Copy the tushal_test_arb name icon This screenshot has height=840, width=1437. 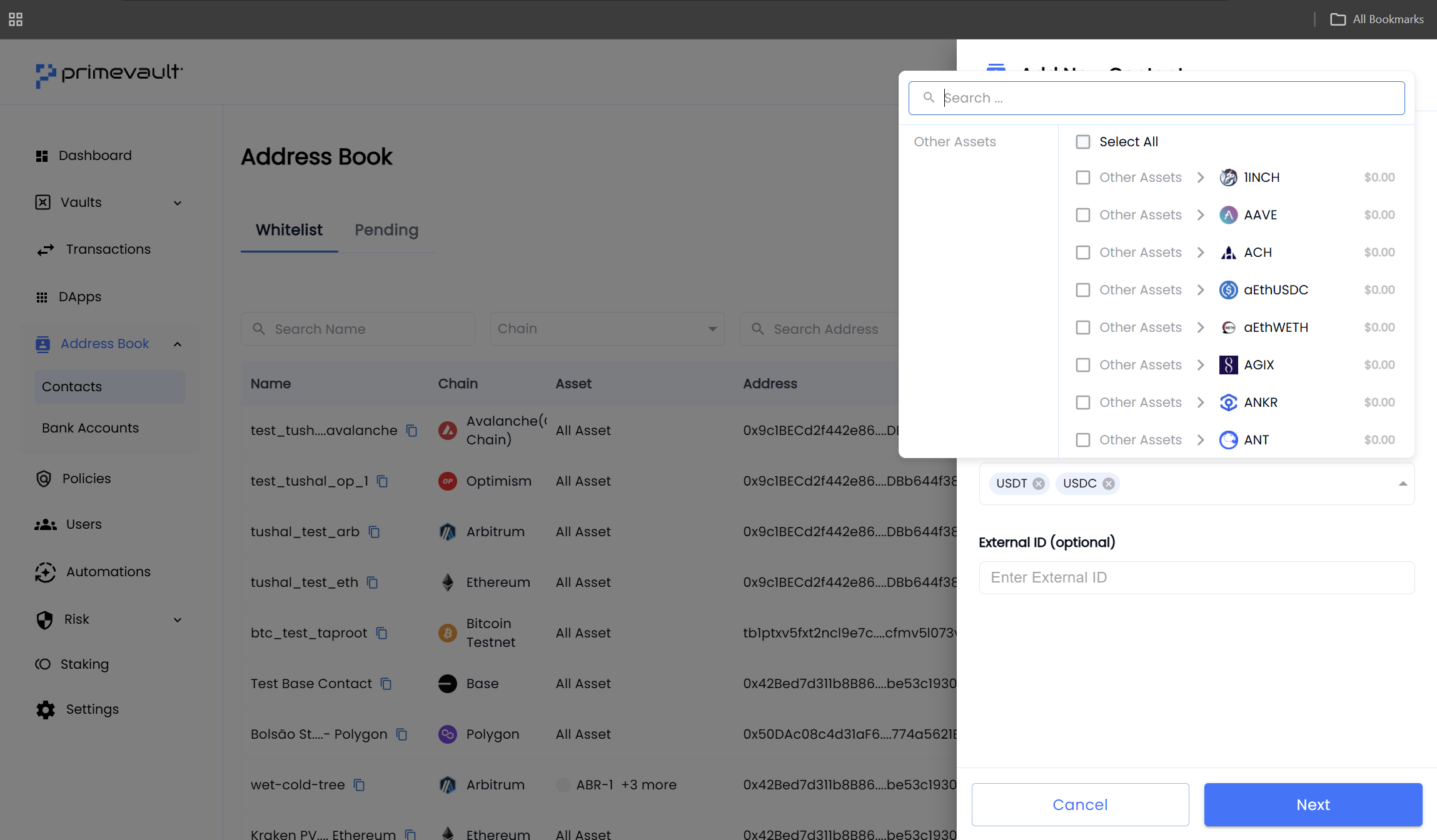point(374,532)
